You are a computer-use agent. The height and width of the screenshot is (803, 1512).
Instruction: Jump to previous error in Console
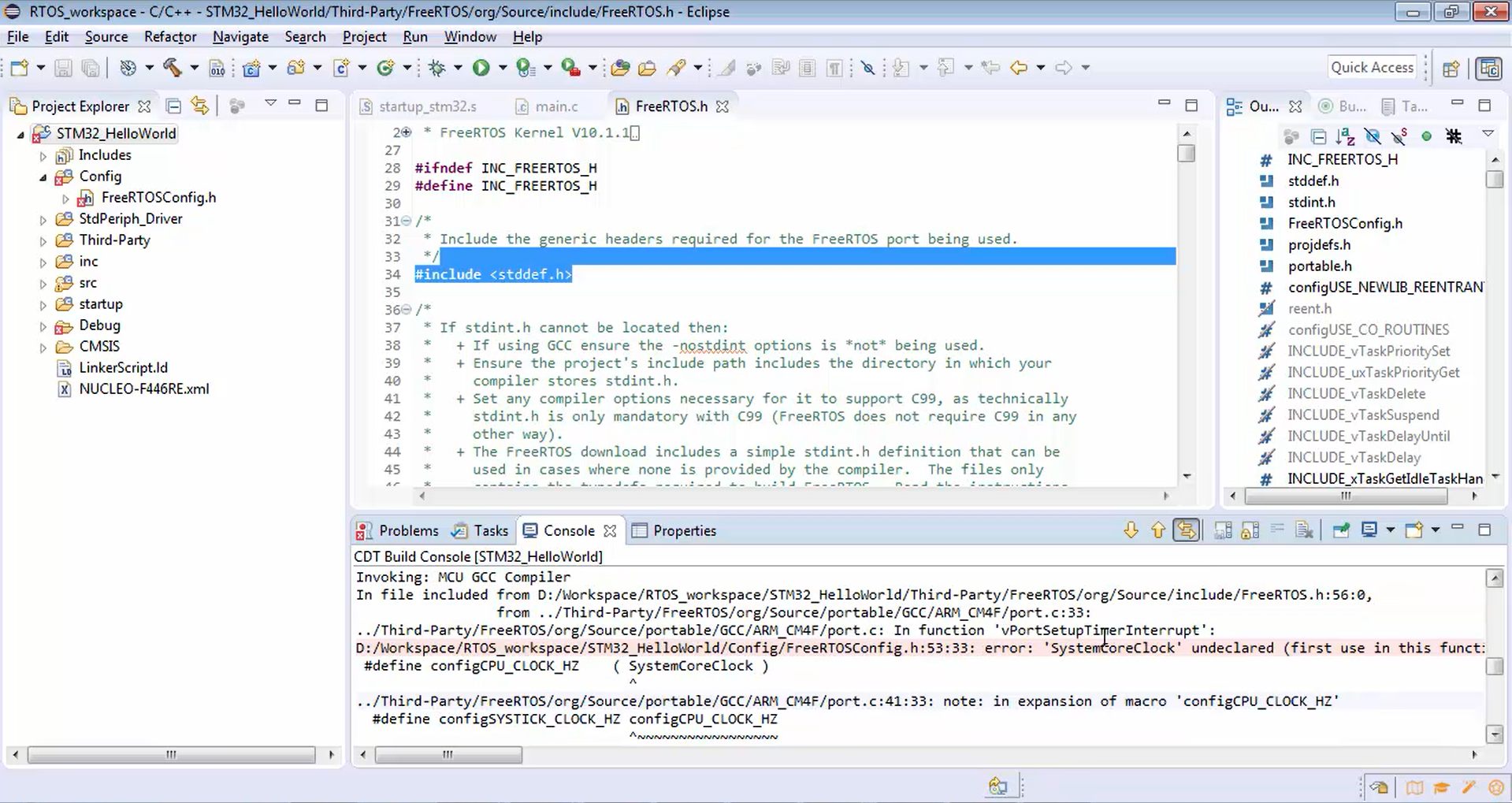tap(1157, 530)
